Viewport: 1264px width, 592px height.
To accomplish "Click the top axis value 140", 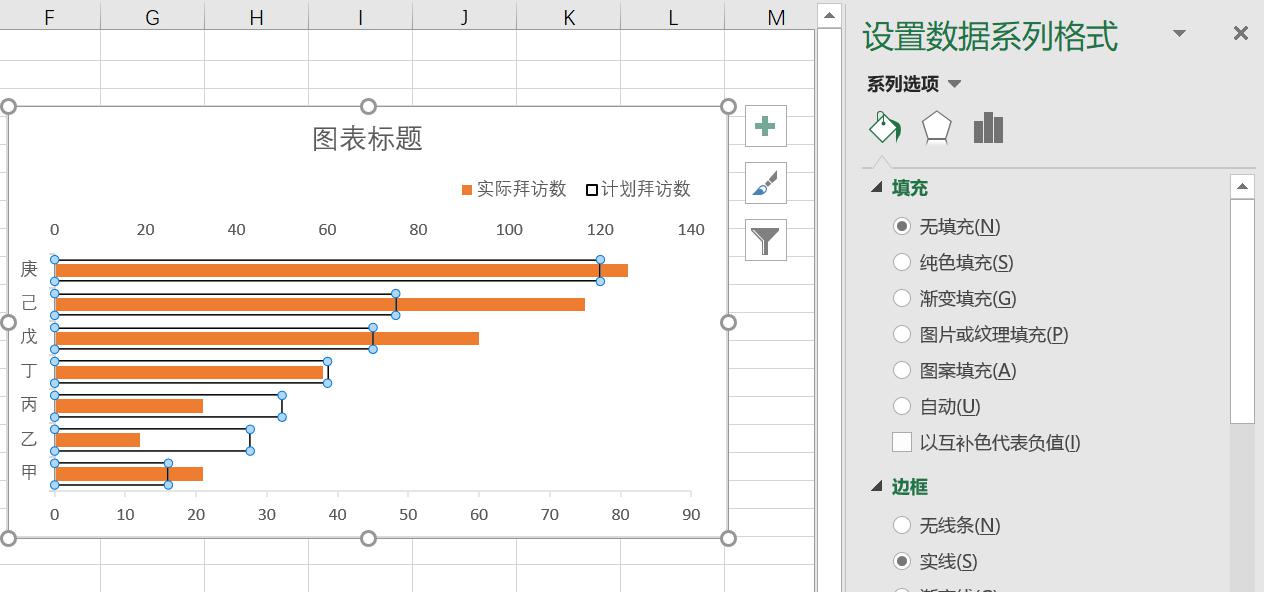I will (x=691, y=230).
